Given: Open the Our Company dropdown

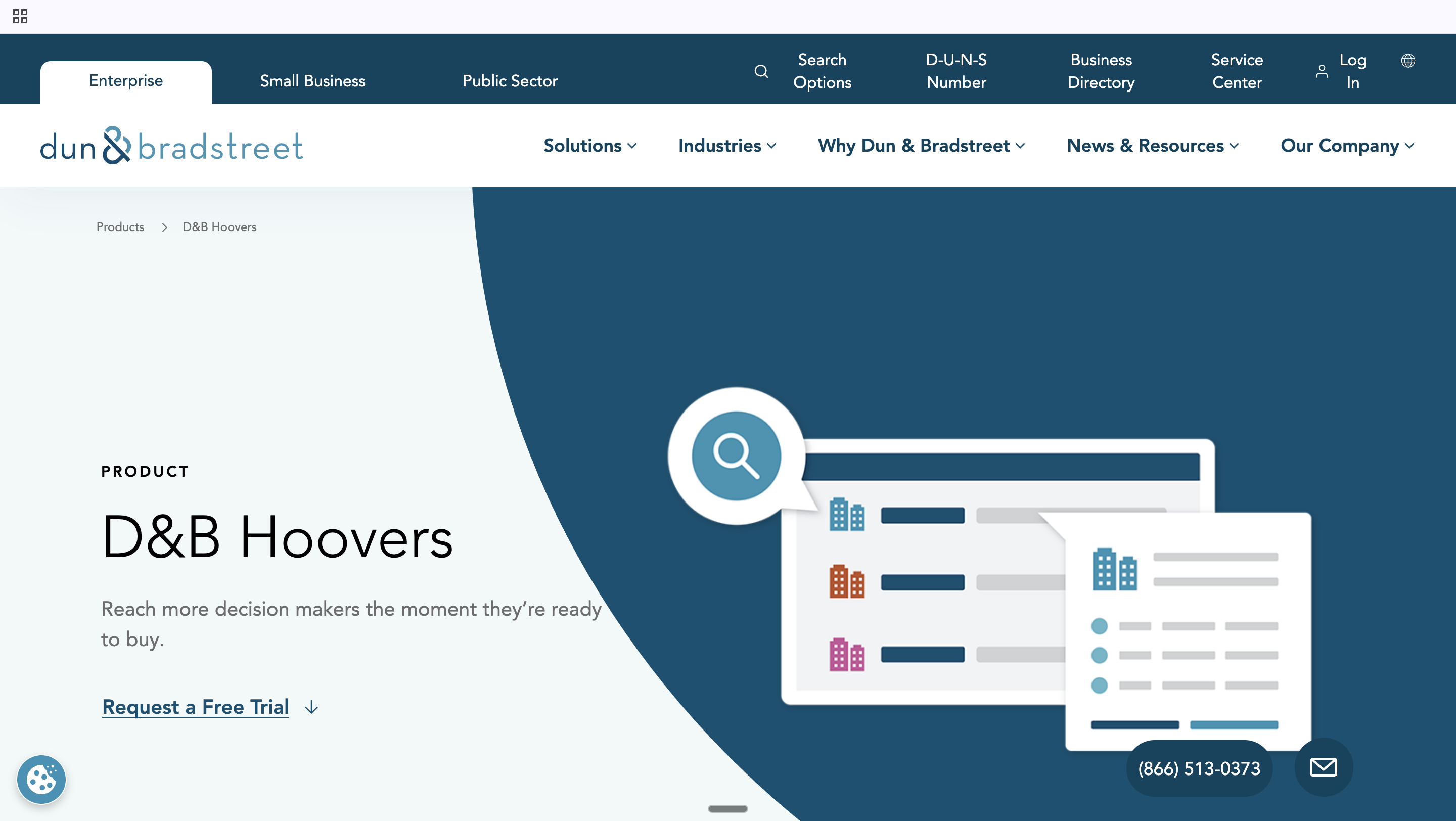Looking at the screenshot, I should tap(1347, 146).
